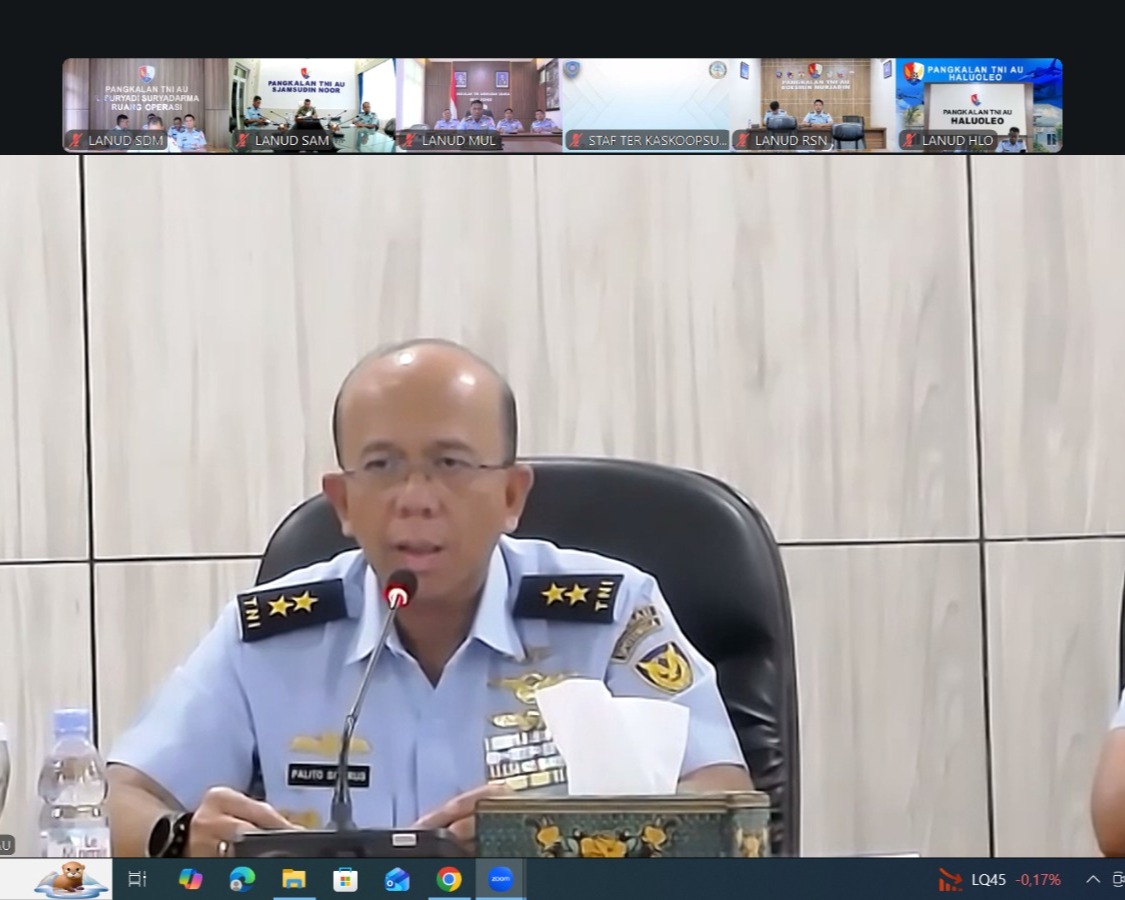
Task: Open File Explorer on the taskbar
Action: coord(292,880)
